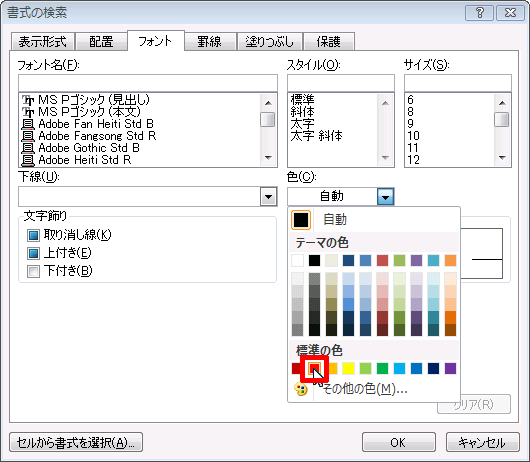This screenshot has height=462, width=530.
Task: Click font icon beside MS Pゴシック (見出し)
Action: coord(28,100)
